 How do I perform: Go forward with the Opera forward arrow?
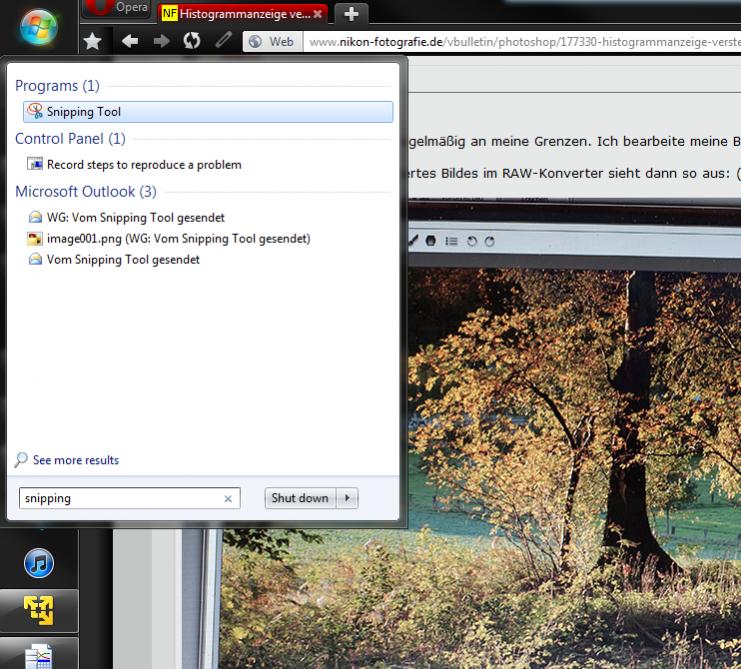tap(161, 42)
